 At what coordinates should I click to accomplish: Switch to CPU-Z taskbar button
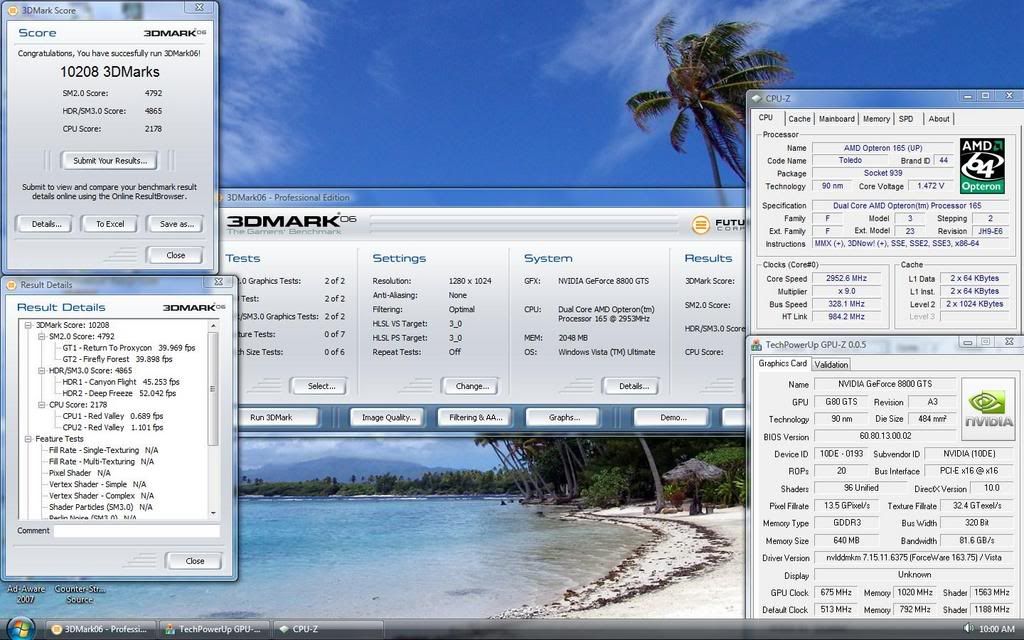pos(327,629)
